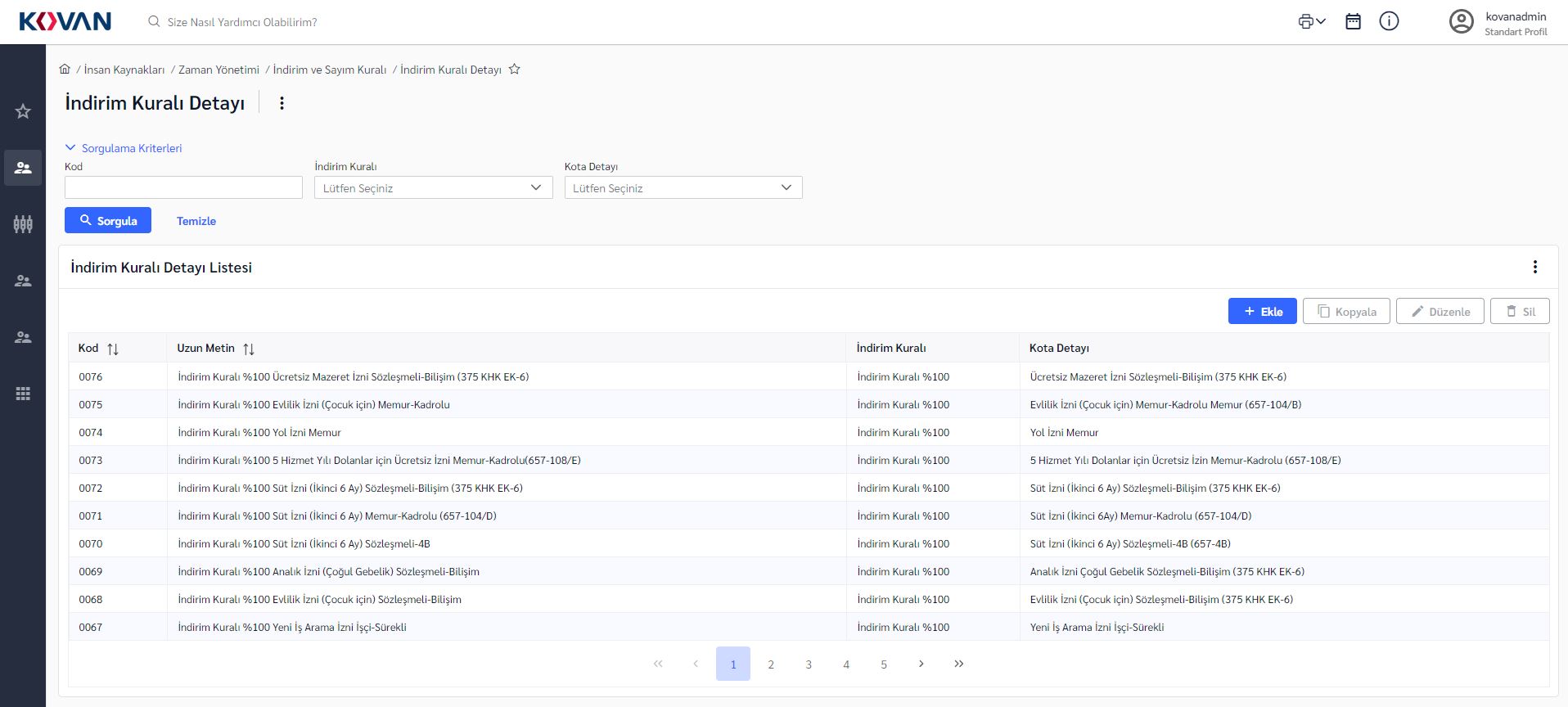
Task: Mark page as favorite with breadcrumb star
Action: 514,70
